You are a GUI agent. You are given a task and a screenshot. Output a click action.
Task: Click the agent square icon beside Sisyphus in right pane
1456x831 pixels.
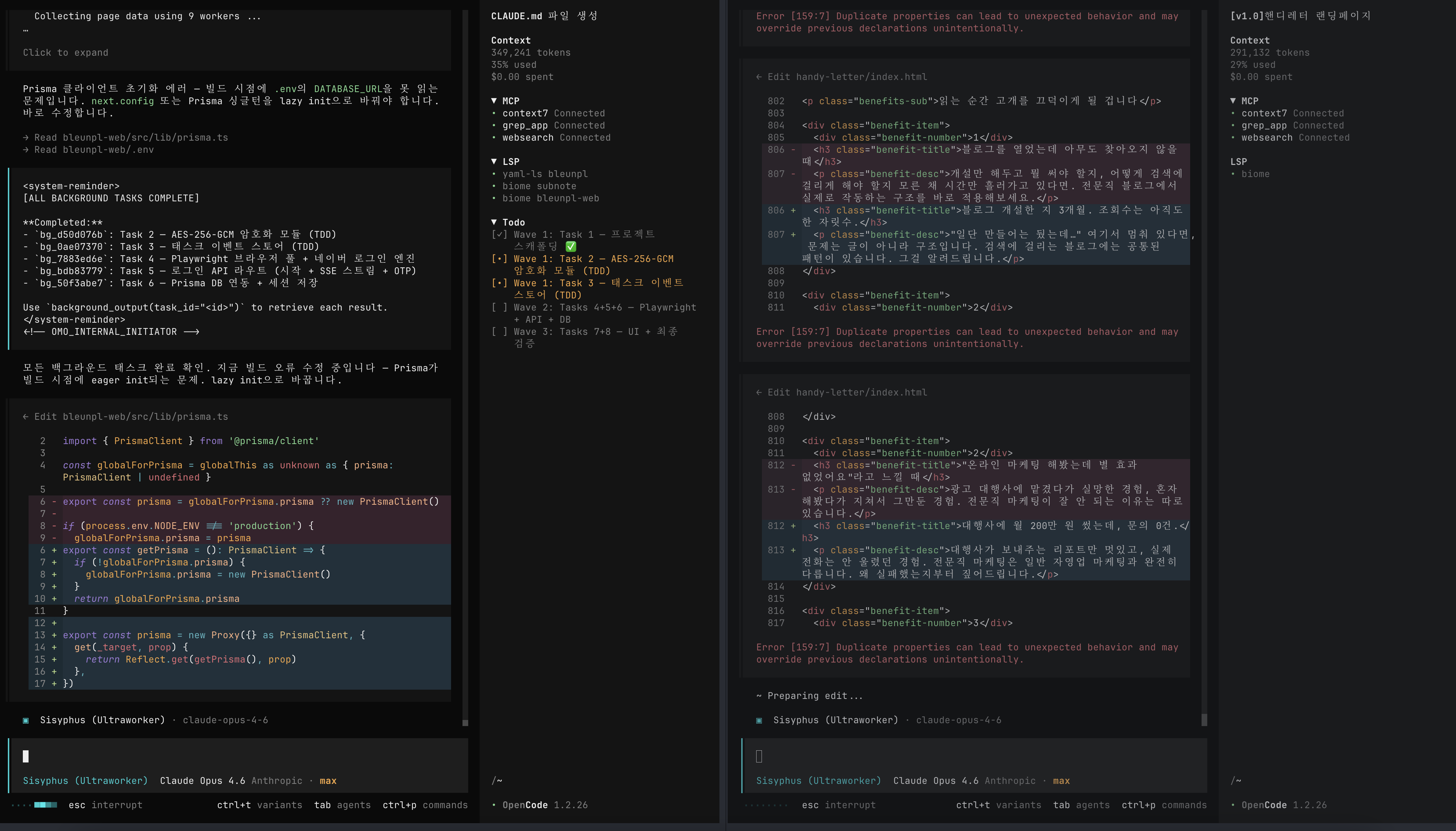(x=759, y=720)
